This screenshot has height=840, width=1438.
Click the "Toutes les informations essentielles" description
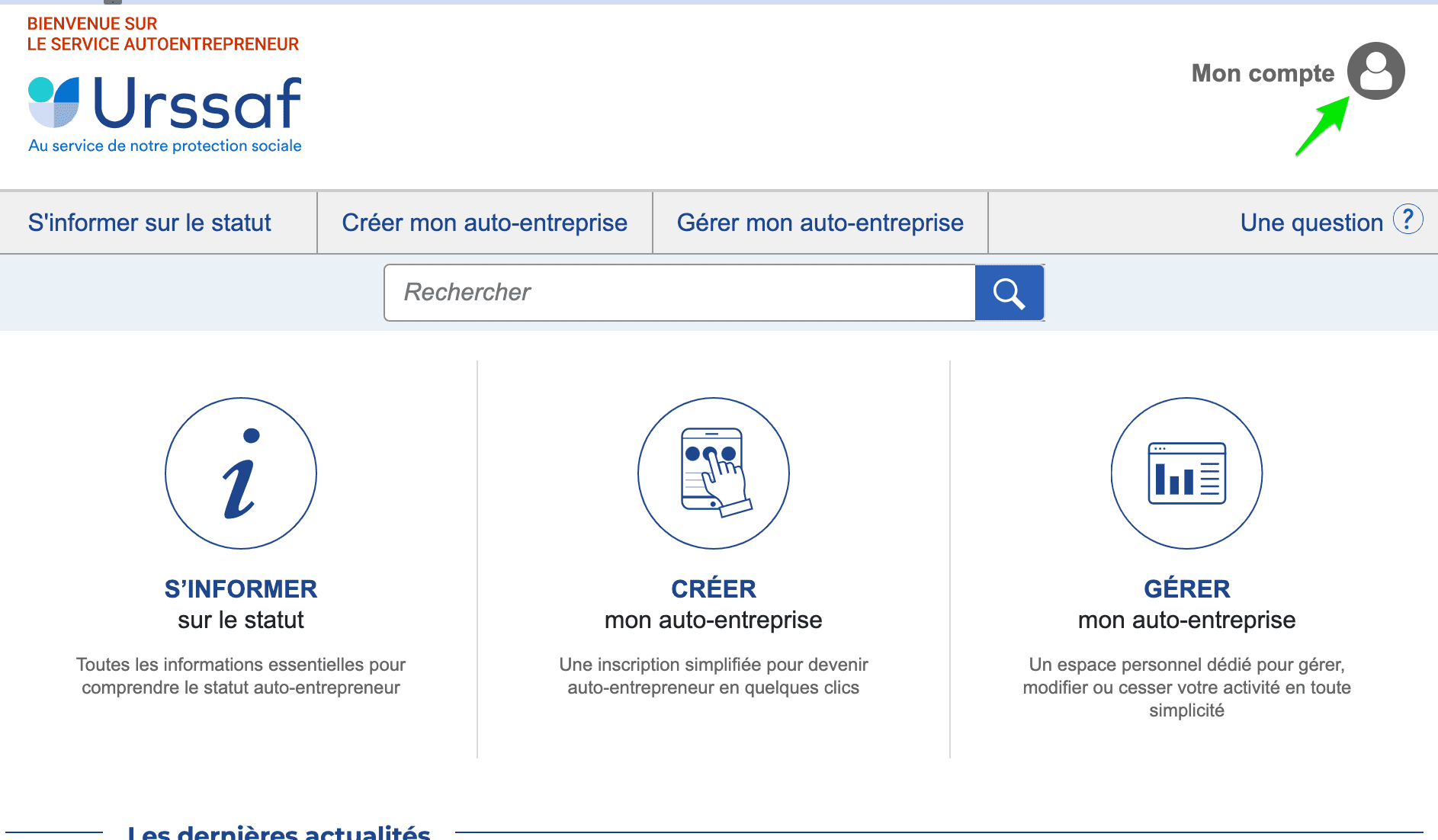241,676
